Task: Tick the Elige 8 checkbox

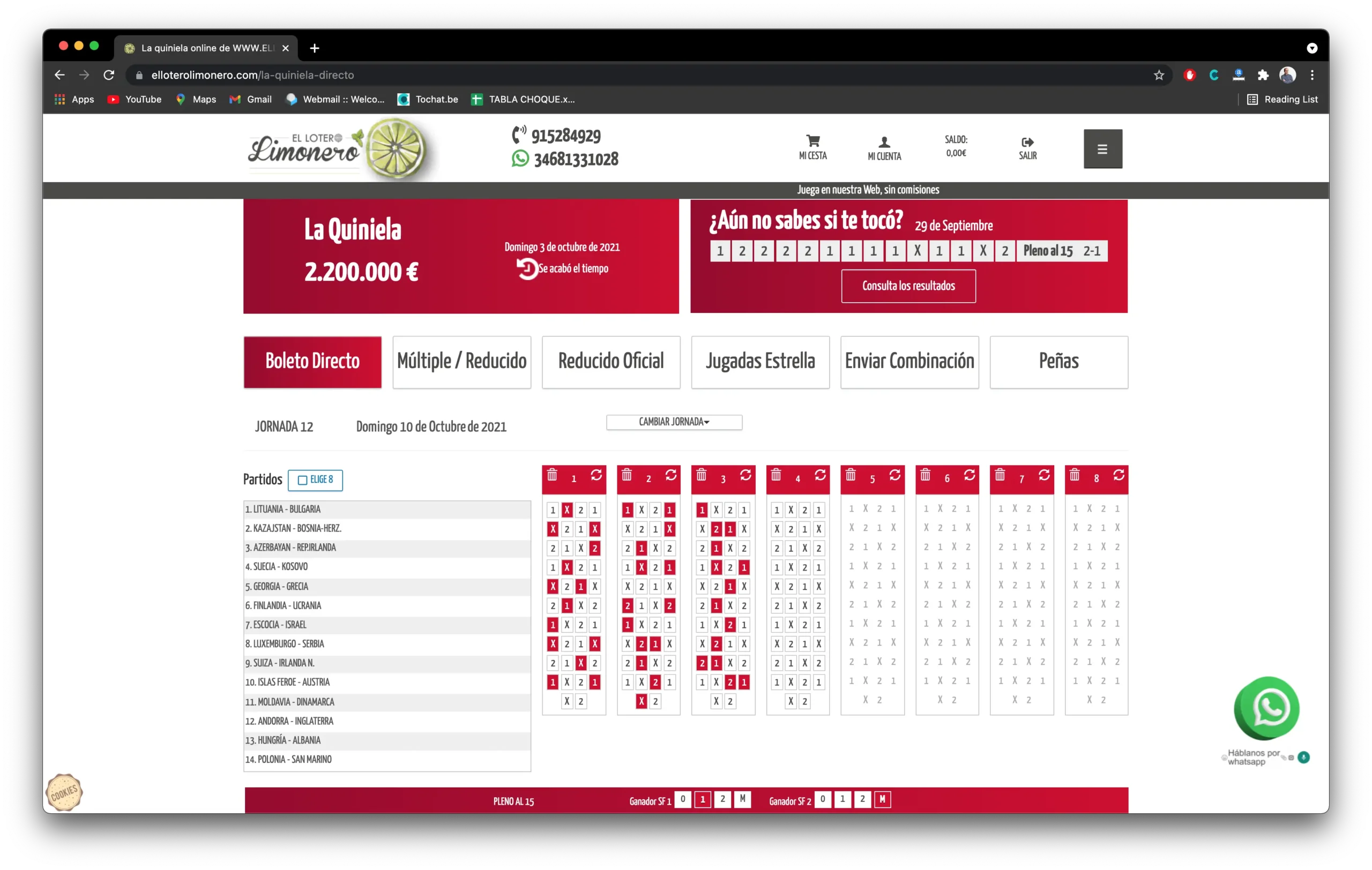Action: (x=303, y=480)
